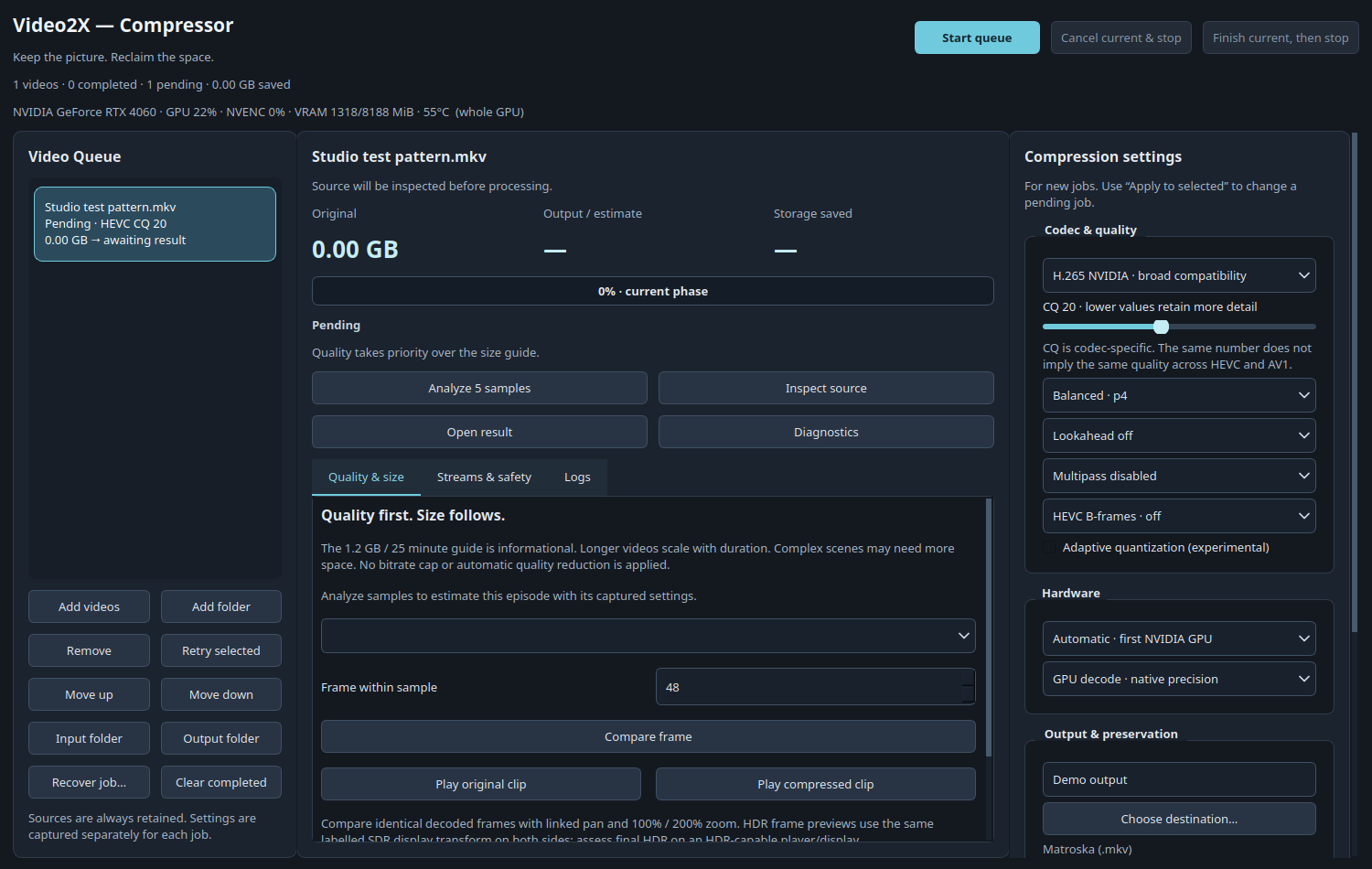This screenshot has width=1372, height=869.
Task: Clear completed jobs from queue
Action: [221, 782]
